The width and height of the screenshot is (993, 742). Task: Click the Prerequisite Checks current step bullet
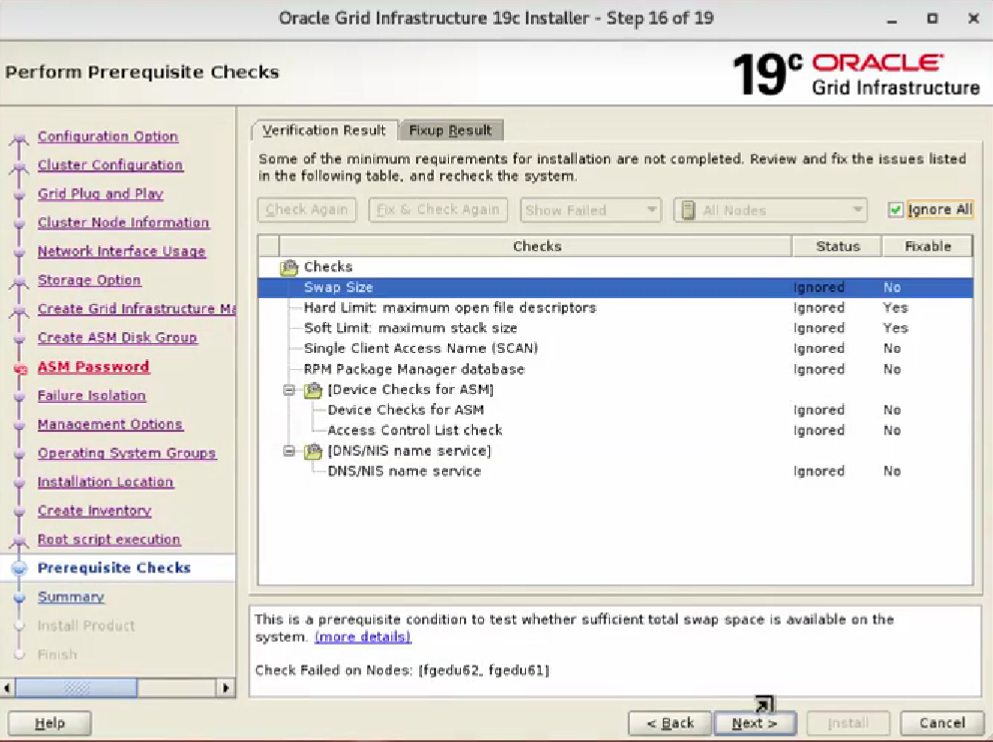(x=20, y=568)
